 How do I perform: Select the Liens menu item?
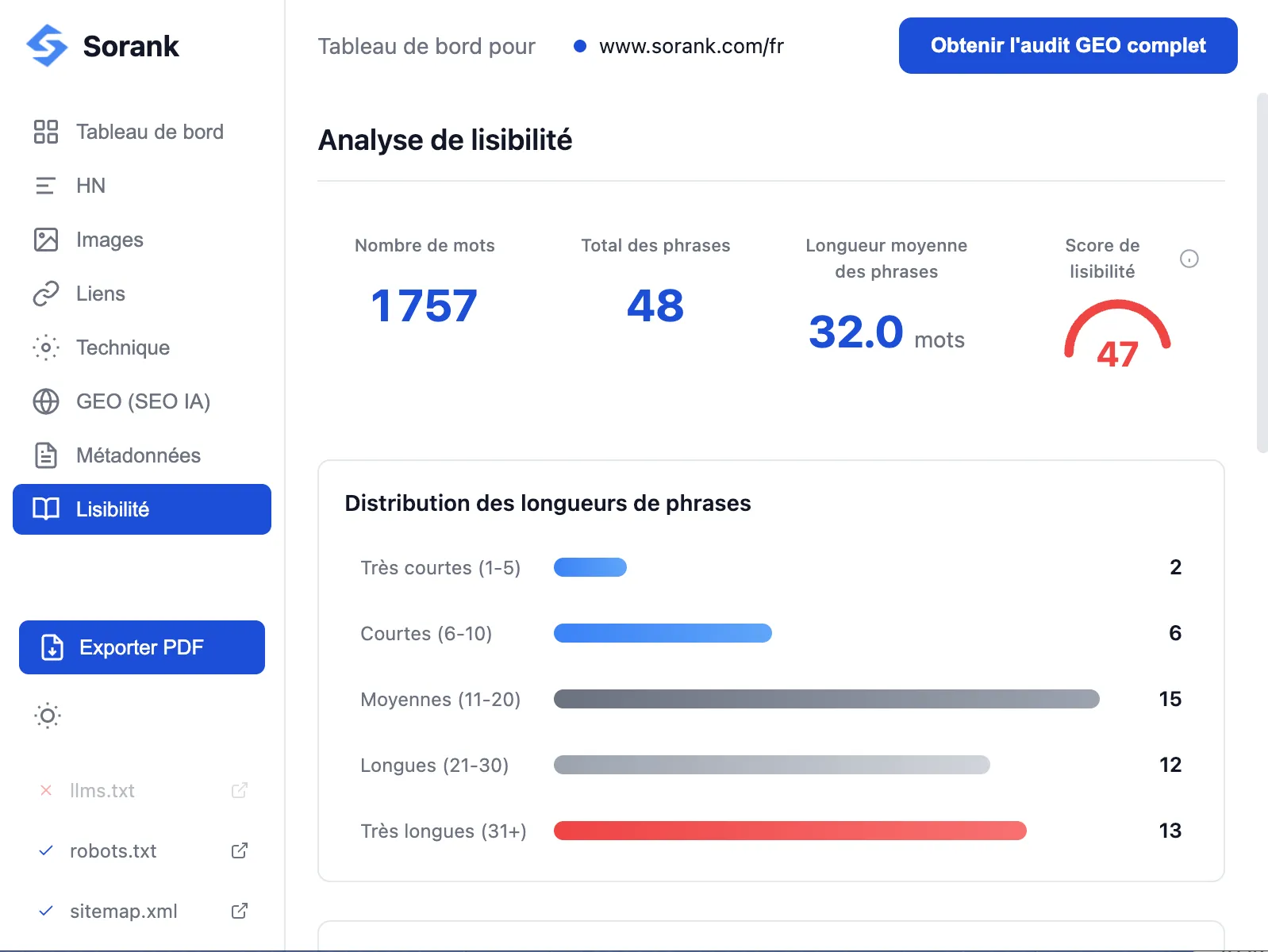click(142, 294)
